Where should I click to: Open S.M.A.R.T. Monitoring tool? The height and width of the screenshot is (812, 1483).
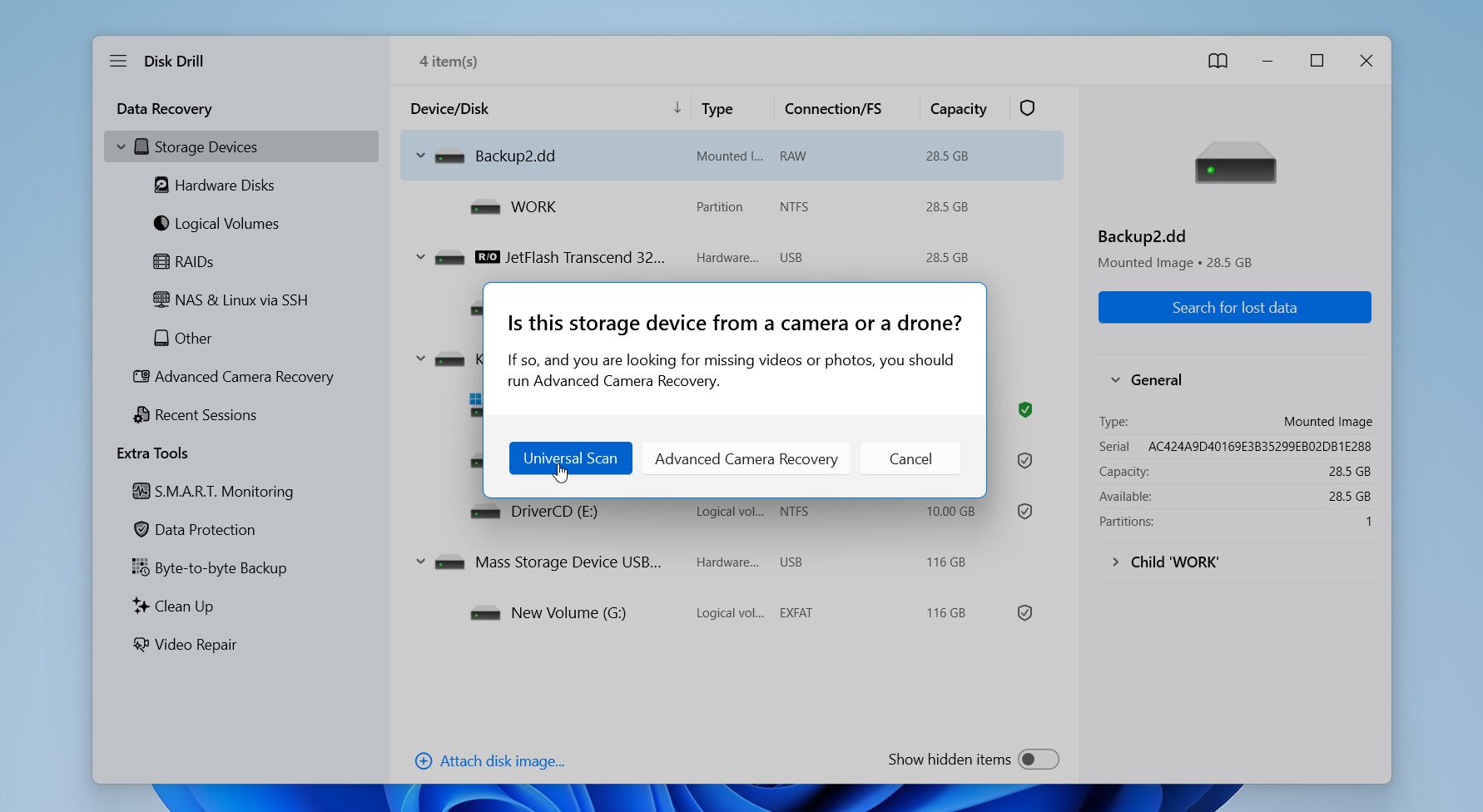213,492
